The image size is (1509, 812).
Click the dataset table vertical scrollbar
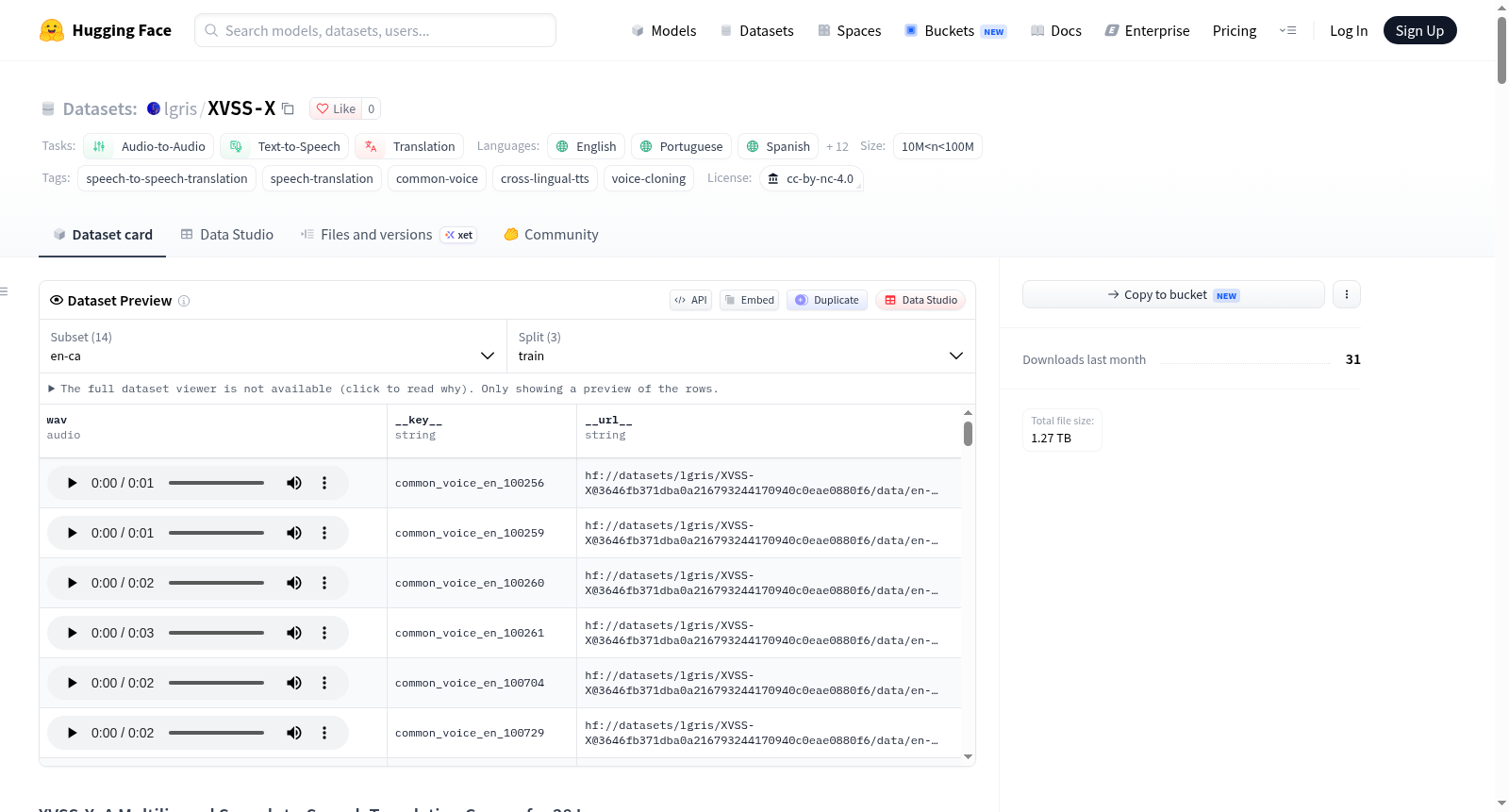(968, 434)
